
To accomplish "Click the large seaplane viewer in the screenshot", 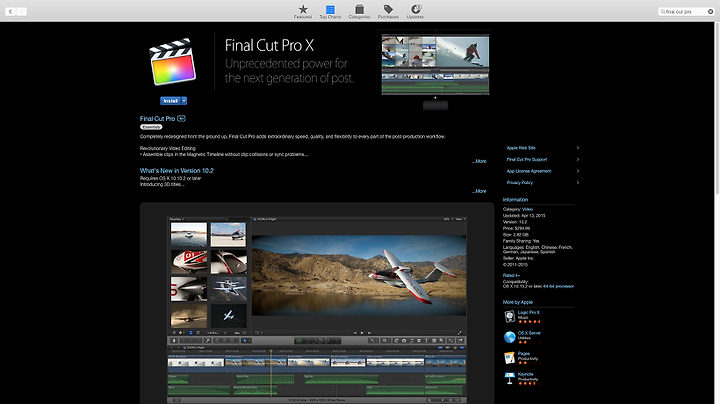I will (x=359, y=275).
